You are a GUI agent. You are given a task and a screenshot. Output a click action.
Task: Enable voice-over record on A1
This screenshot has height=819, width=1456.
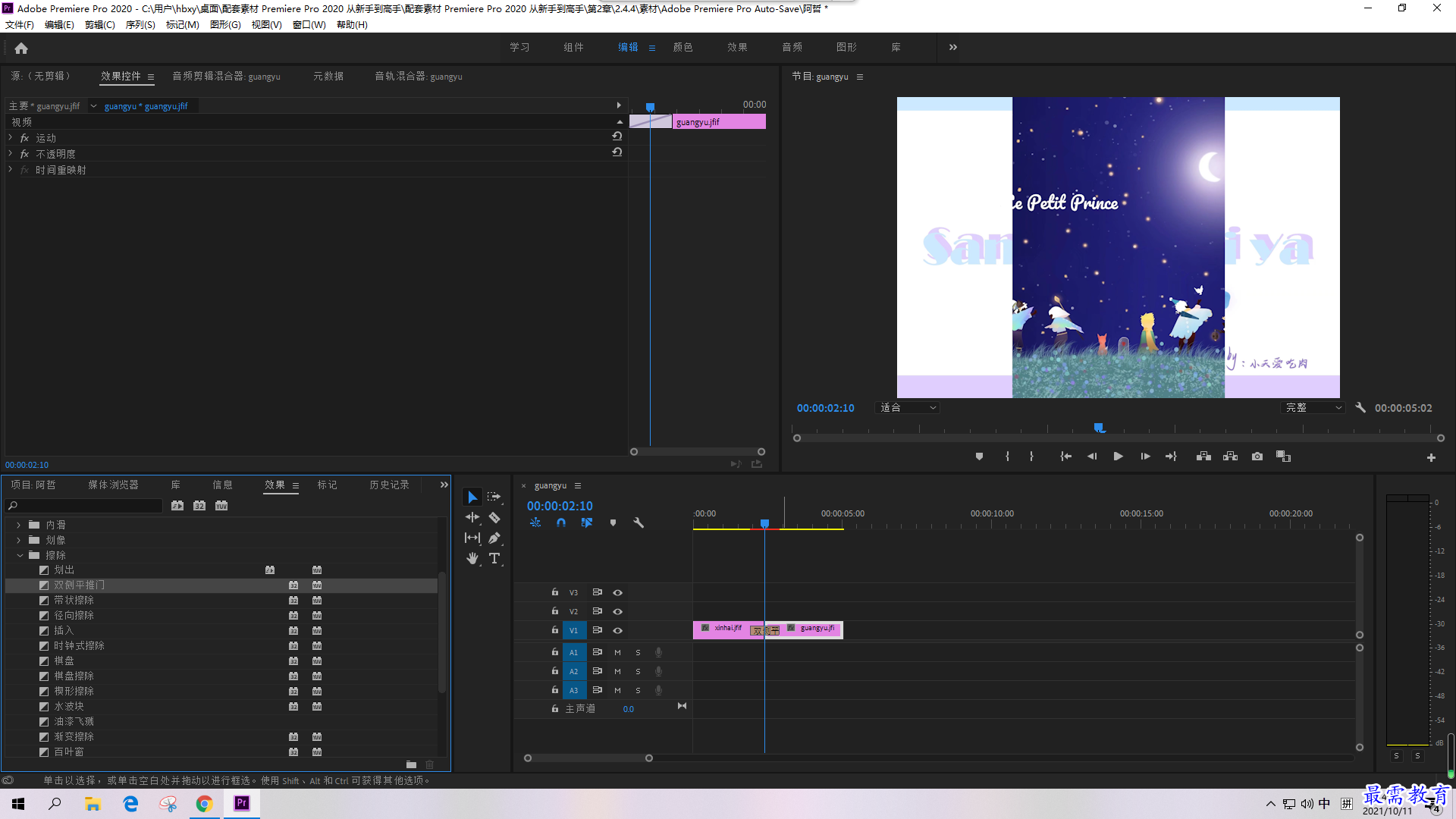(658, 652)
